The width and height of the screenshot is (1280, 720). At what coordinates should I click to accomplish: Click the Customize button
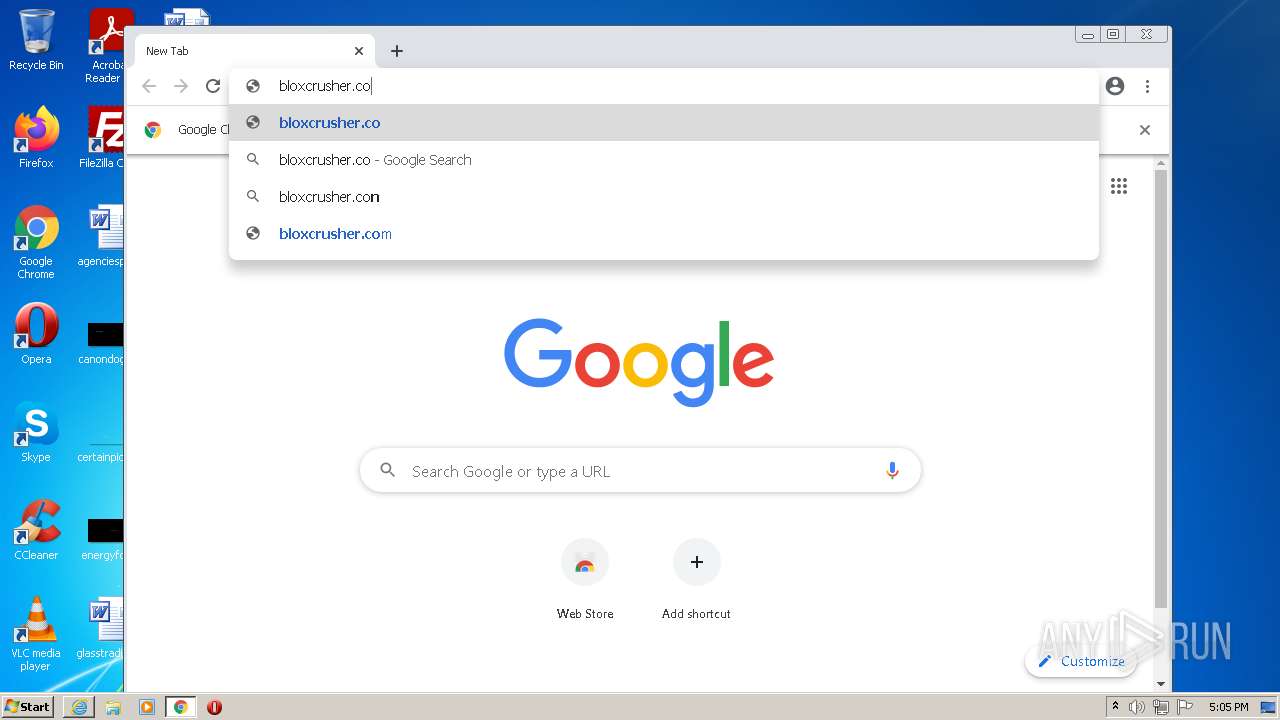1081,661
